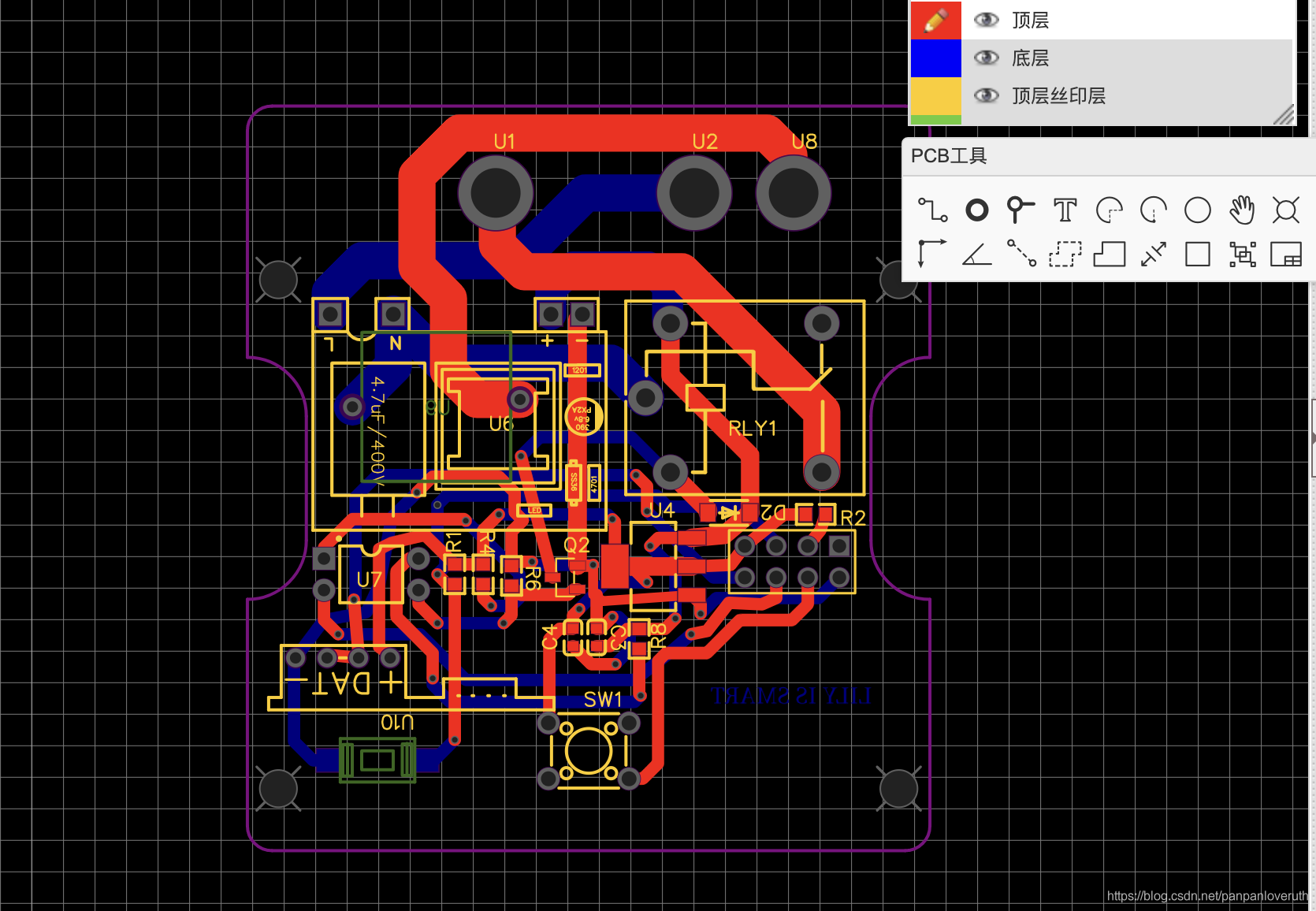Select the Pad tool
Screen dimensions: 1316x911
coord(977,210)
